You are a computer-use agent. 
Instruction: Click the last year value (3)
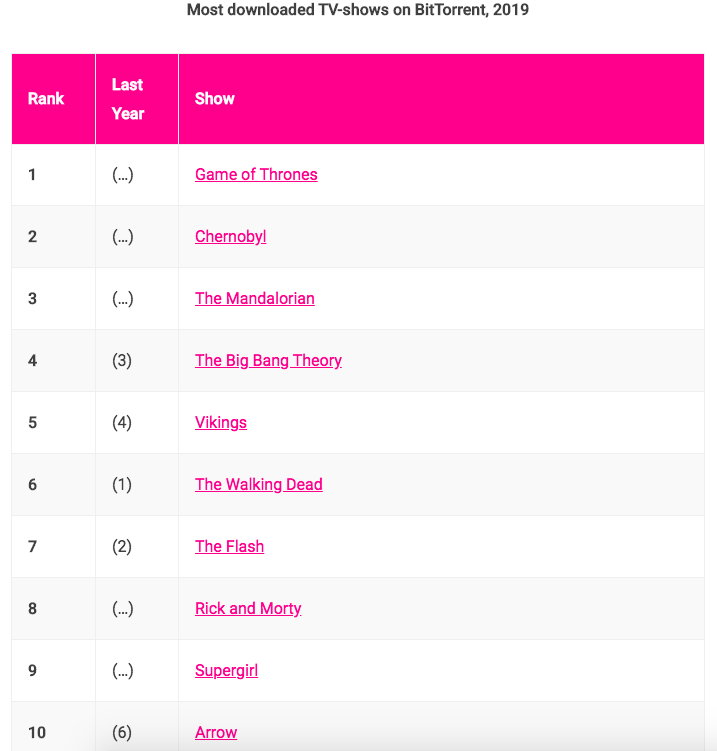click(122, 360)
